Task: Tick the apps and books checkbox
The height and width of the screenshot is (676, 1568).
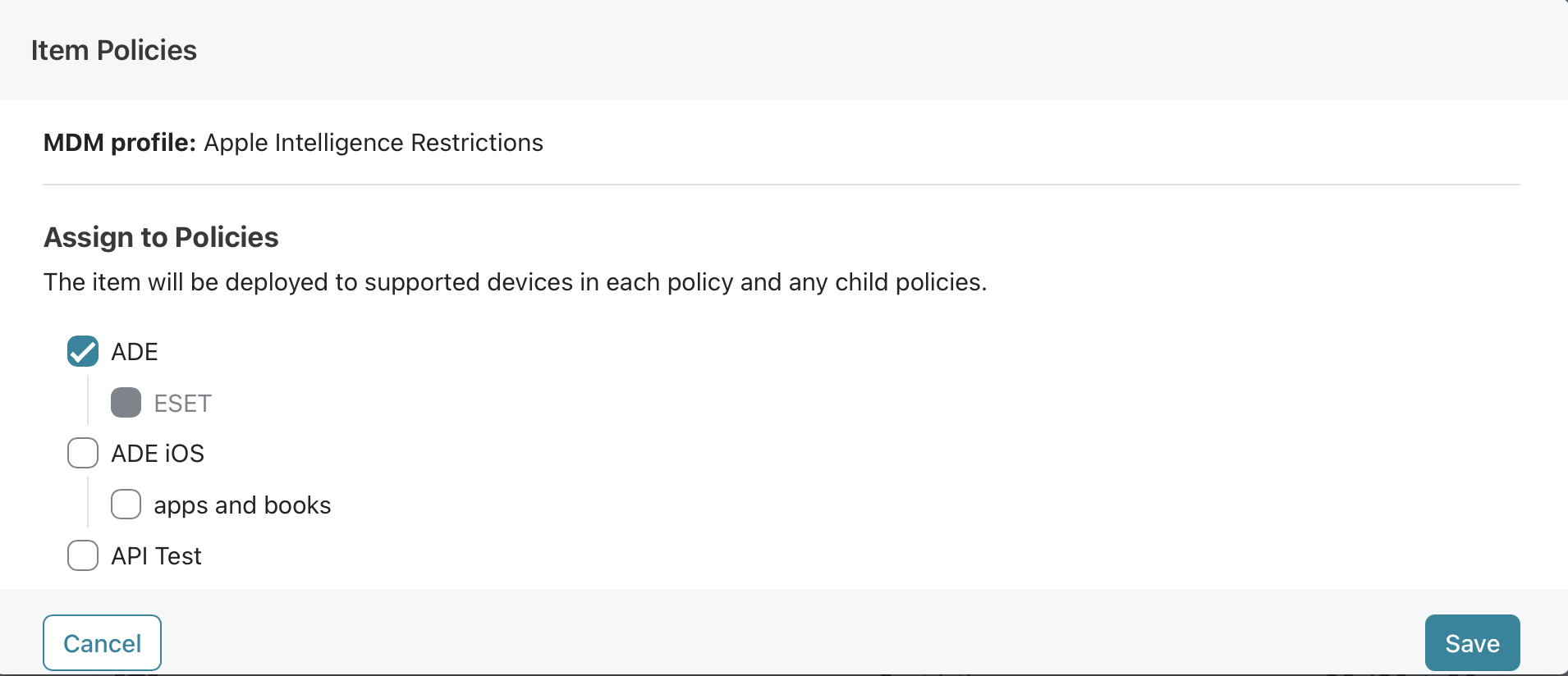Action: 126,505
